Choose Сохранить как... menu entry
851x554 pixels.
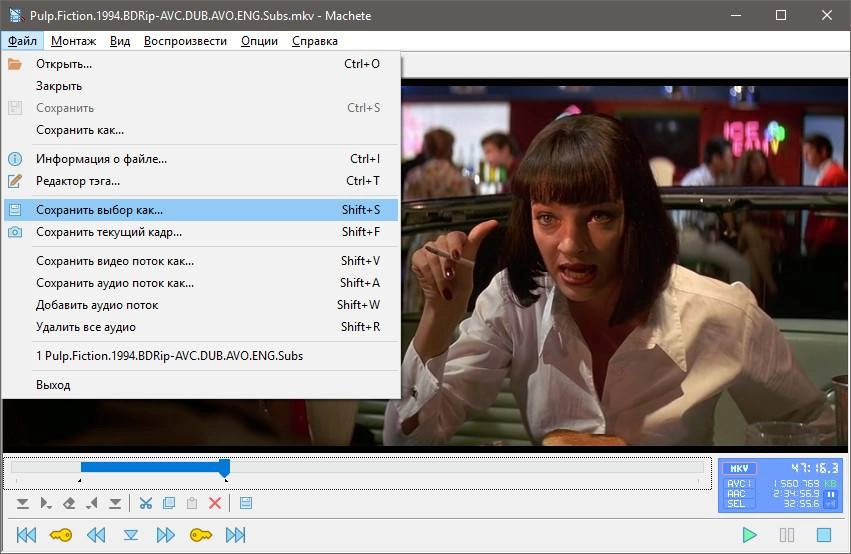point(201,130)
